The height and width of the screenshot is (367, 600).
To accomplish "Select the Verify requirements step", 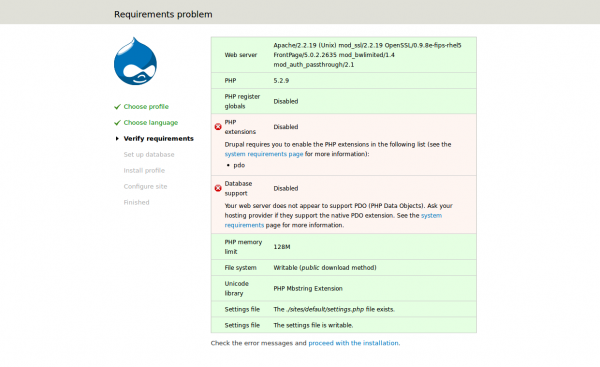I will click(x=158, y=139).
